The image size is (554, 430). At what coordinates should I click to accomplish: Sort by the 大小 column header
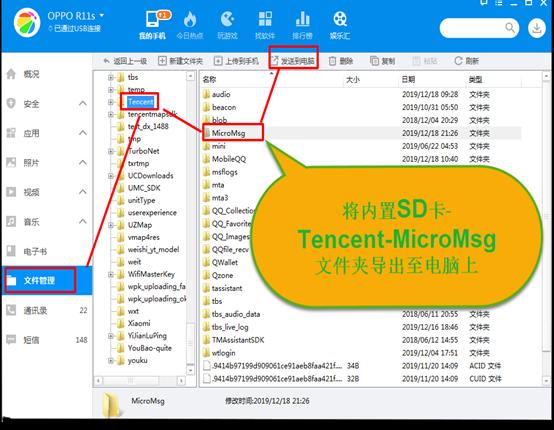[x=371, y=79]
